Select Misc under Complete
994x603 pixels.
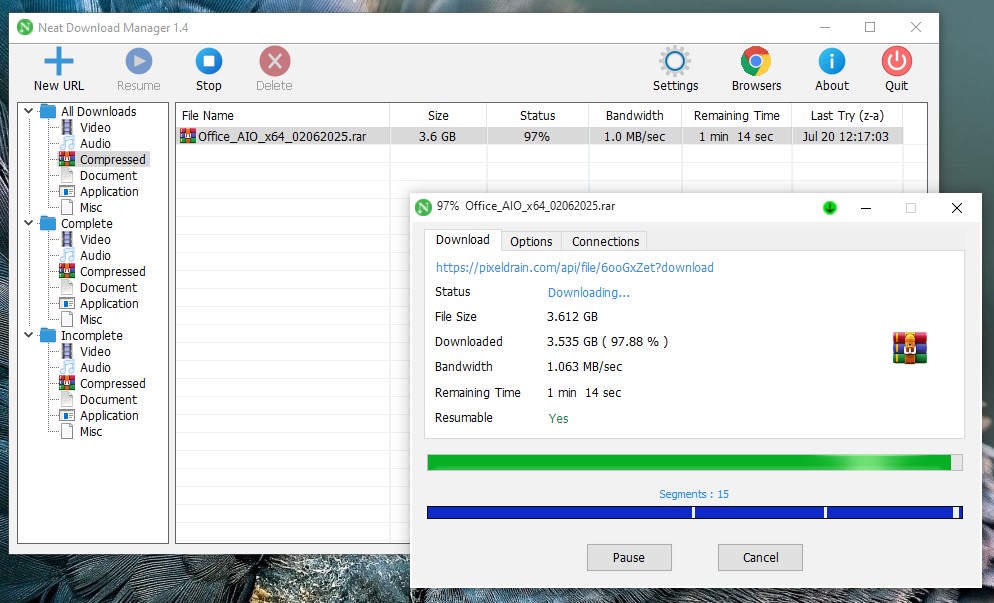click(91, 320)
